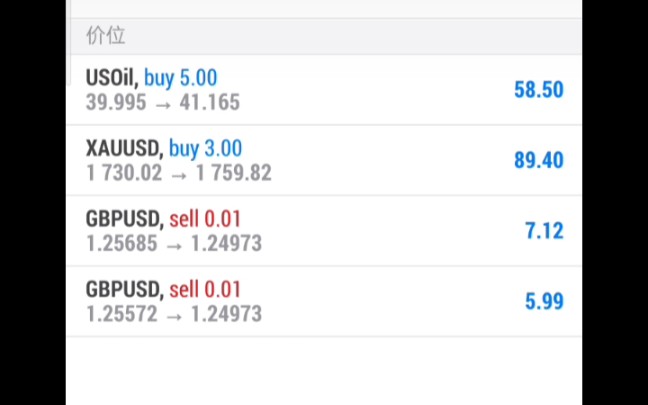Tap the arrow between 1.25572 and 1.24973

point(174,317)
